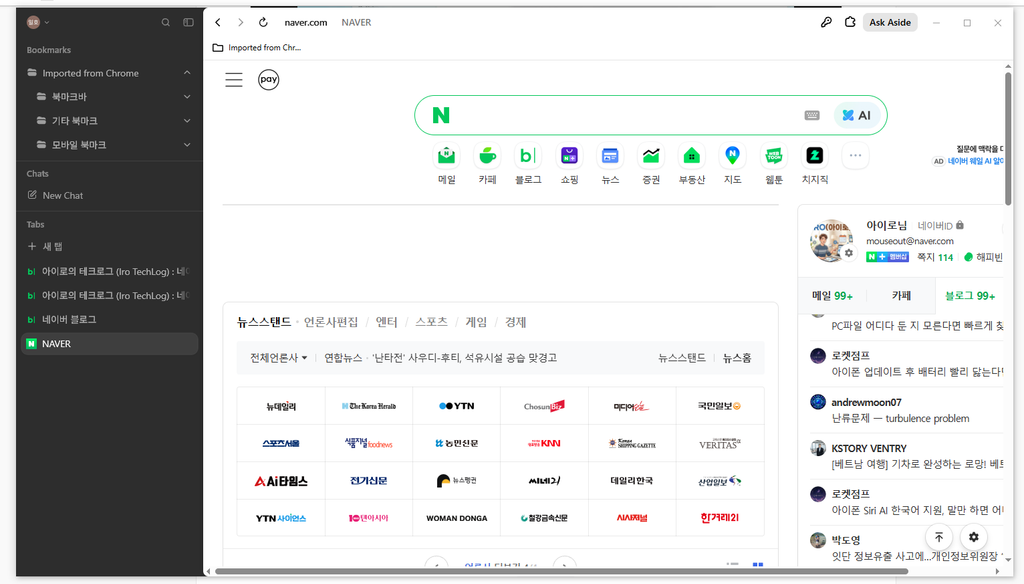Click the Ask Aside button
The image size is (1024, 584).
(x=889, y=22)
